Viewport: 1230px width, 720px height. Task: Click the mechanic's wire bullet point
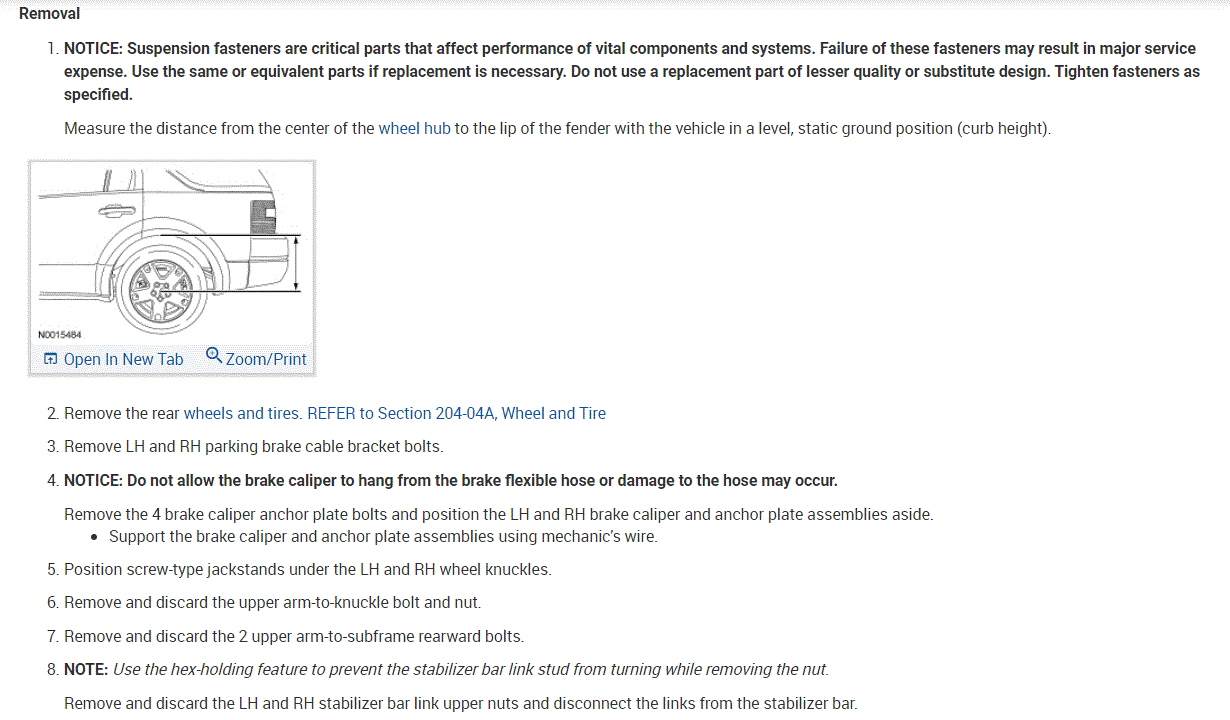point(383,536)
